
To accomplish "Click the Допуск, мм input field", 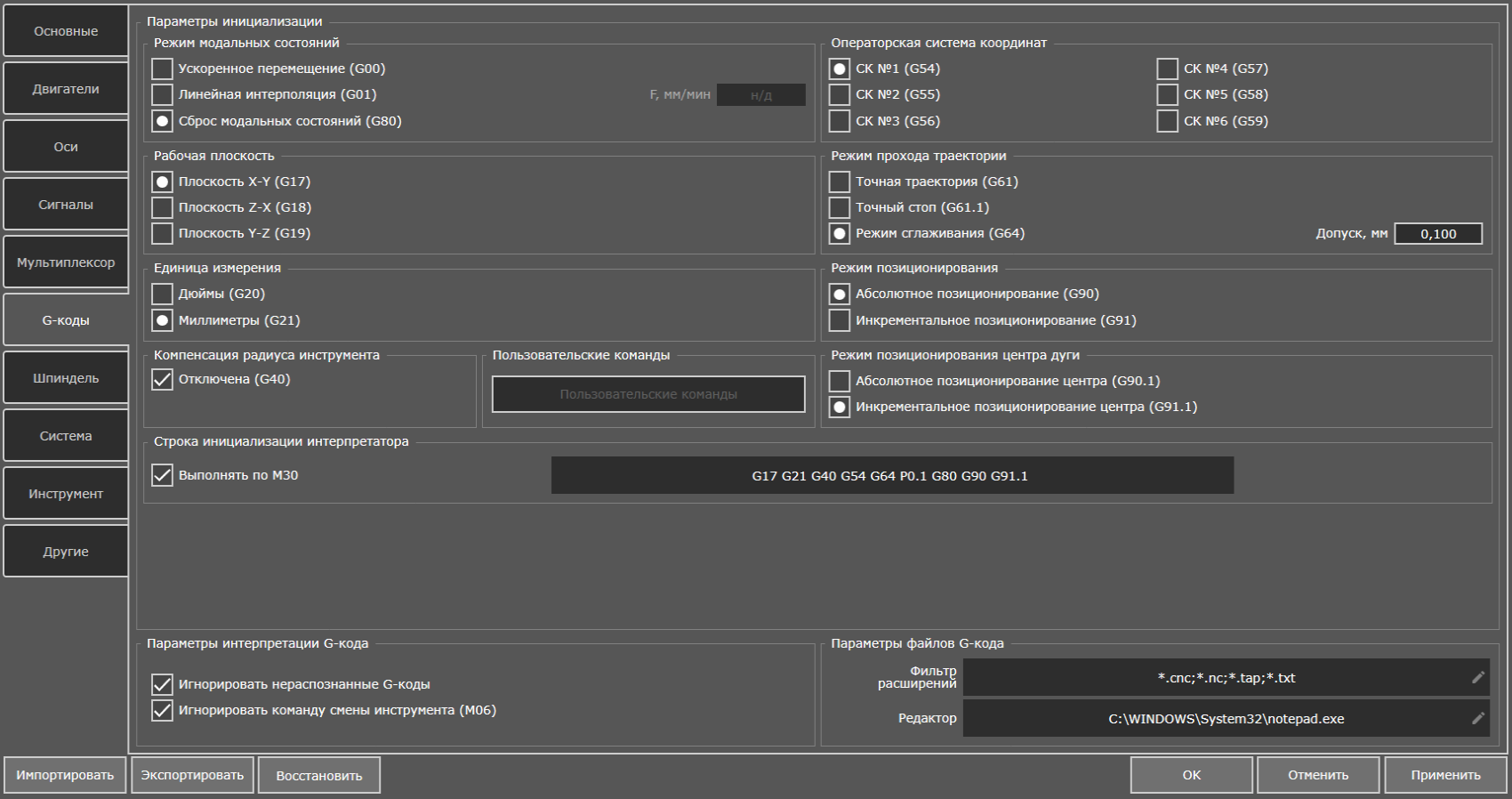I will (1438, 234).
